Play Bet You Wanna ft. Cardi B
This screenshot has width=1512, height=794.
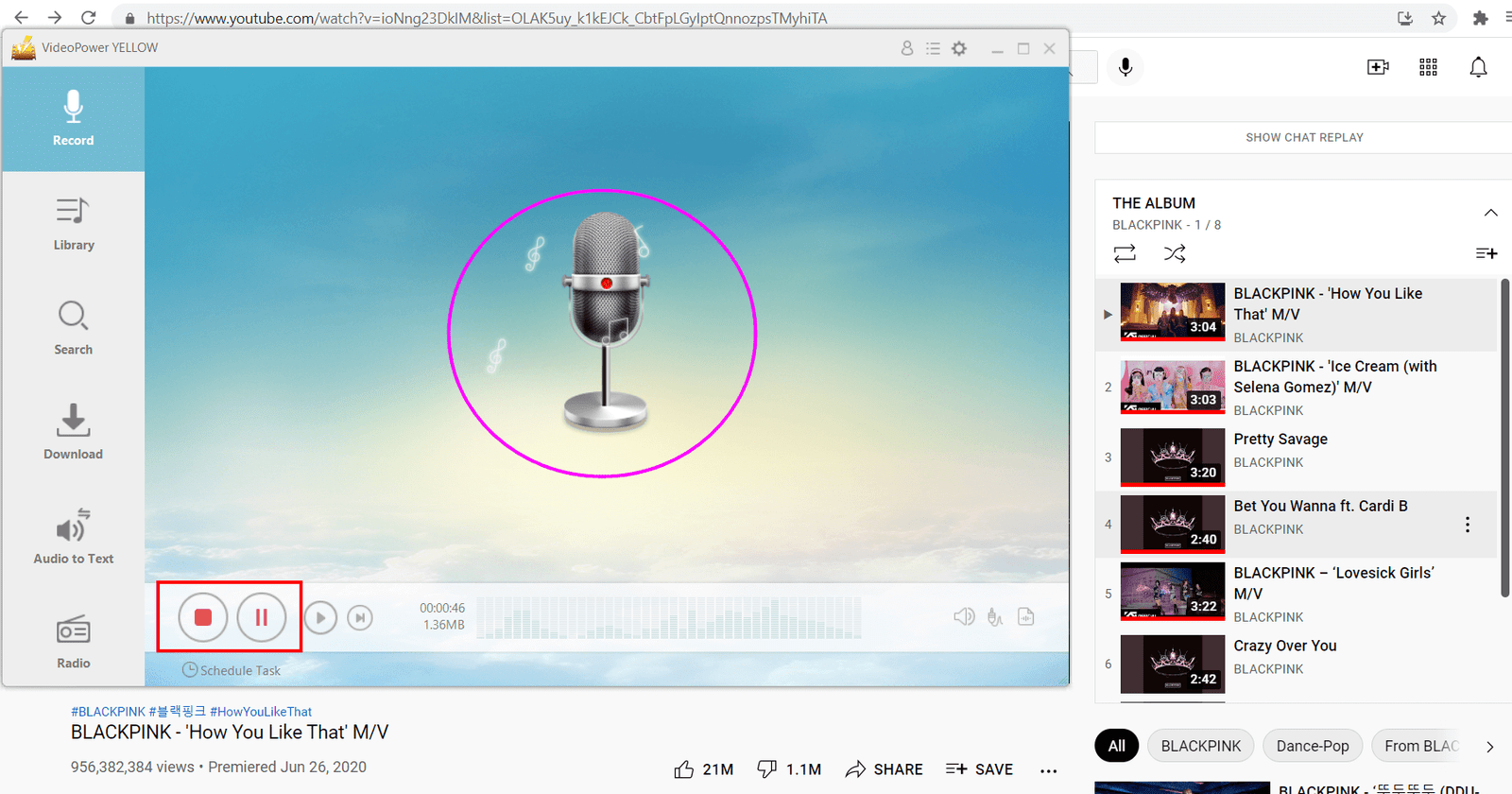coord(1297,524)
